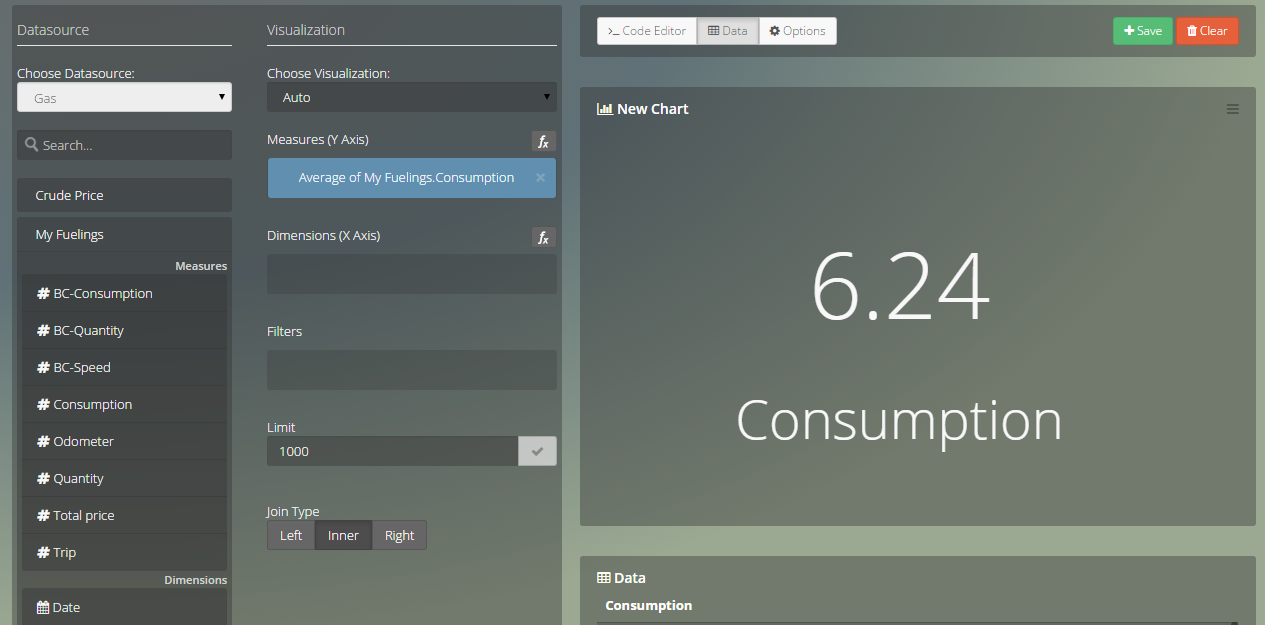Open the Choose Visualization dropdown
This screenshot has width=1265, height=625.
(411, 98)
